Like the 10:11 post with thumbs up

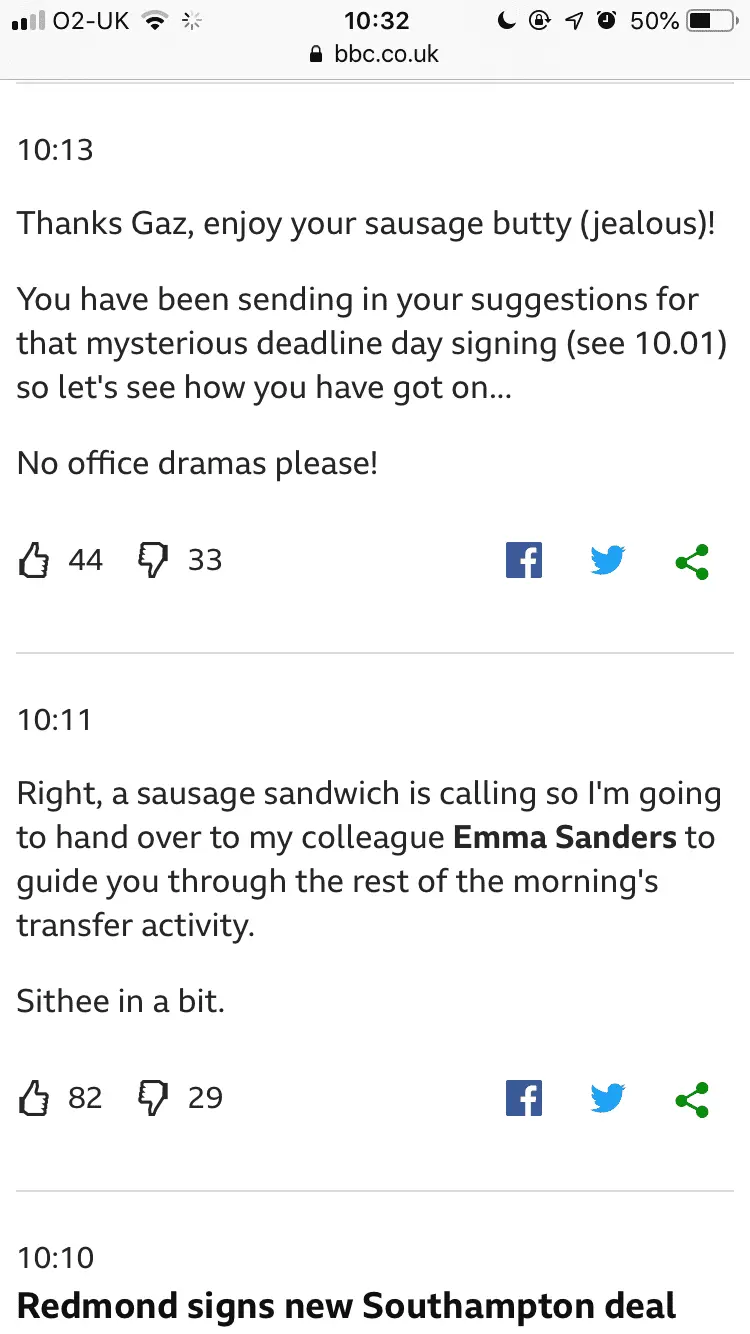[35, 1098]
